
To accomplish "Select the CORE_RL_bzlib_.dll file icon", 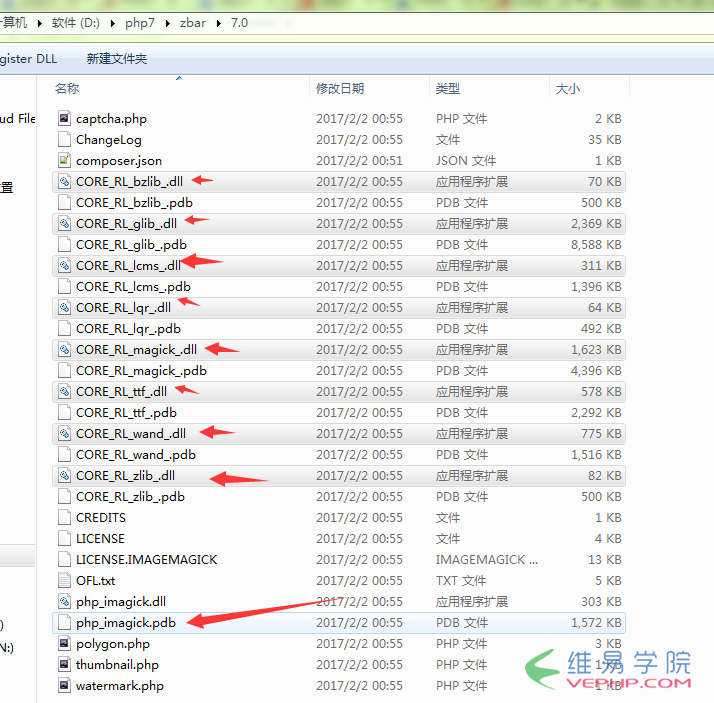I will [65, 182].
